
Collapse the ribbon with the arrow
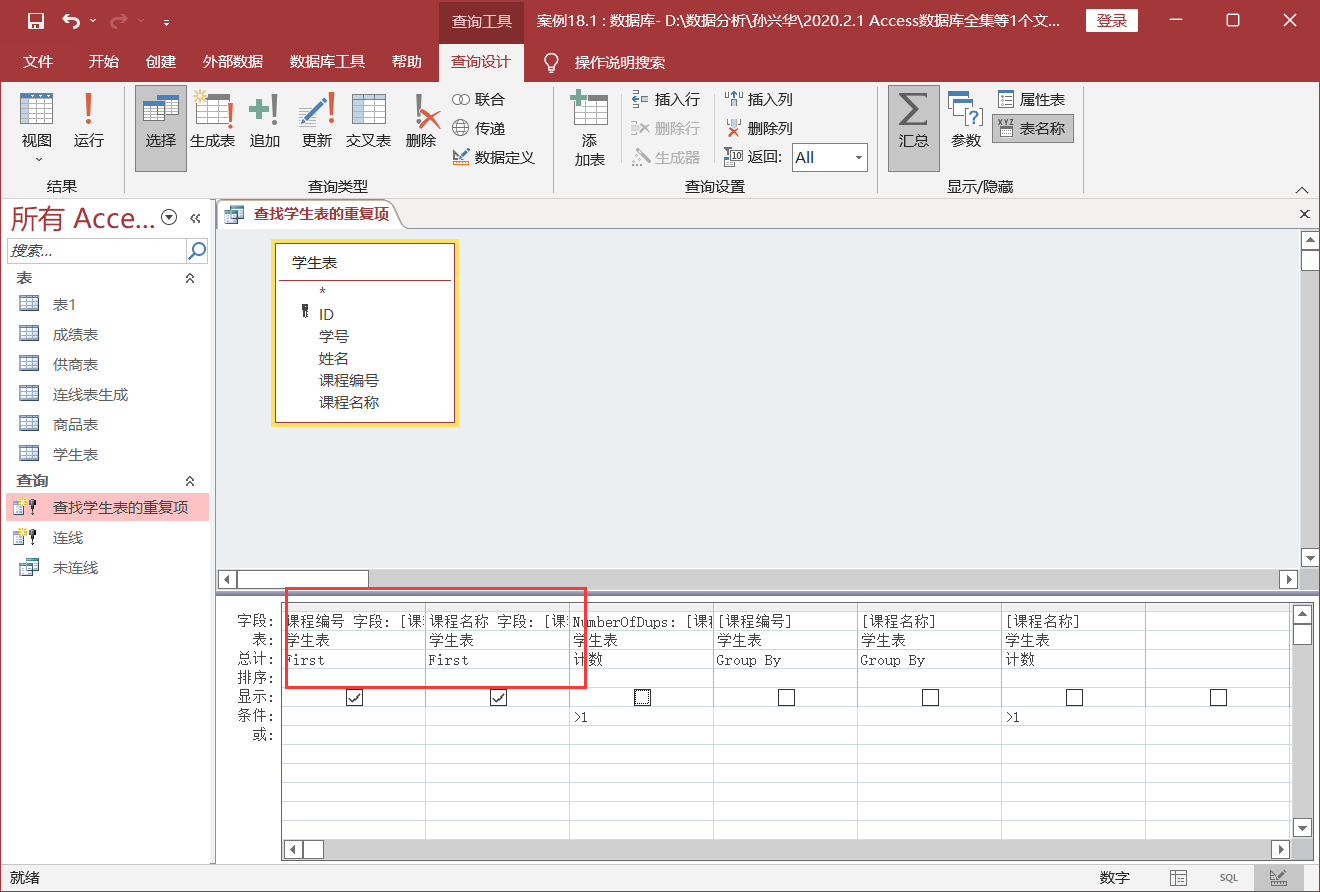pos(1301,189)
